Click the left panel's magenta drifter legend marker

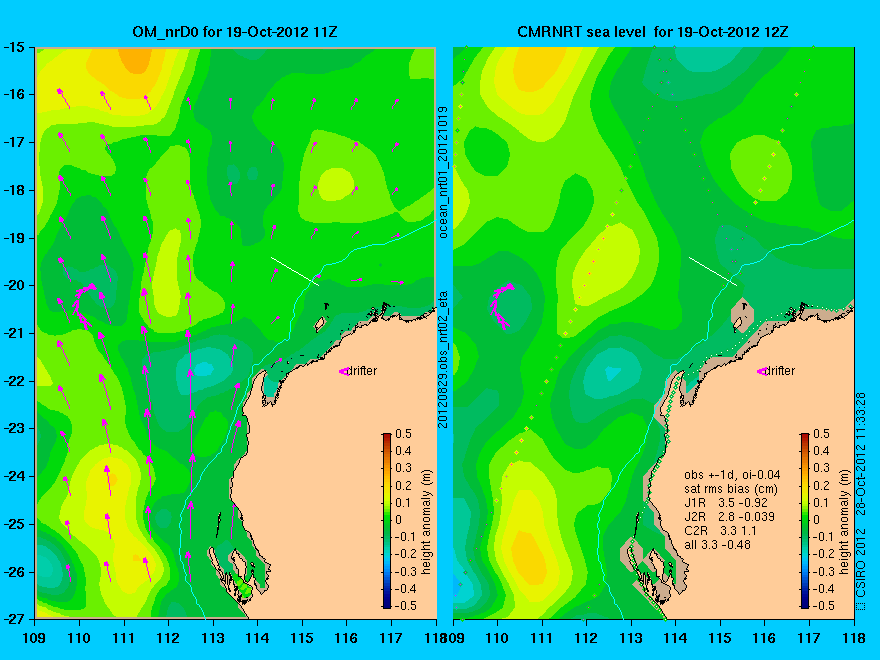tap(344, 371)
